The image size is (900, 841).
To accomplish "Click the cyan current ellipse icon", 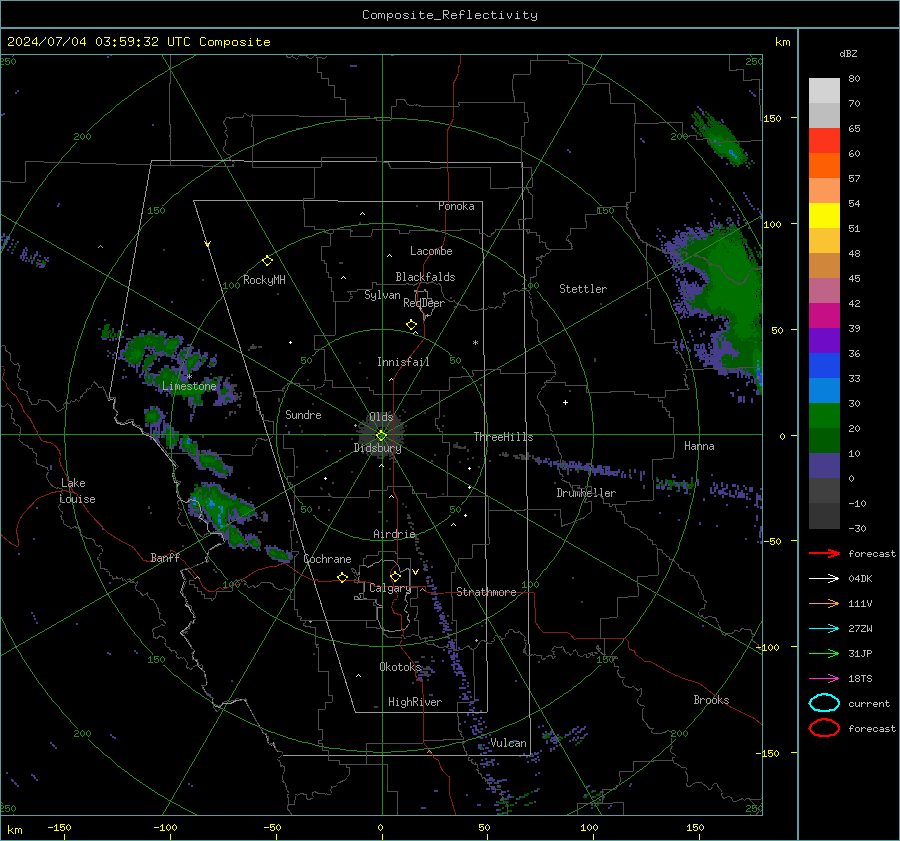I will 824,703.
